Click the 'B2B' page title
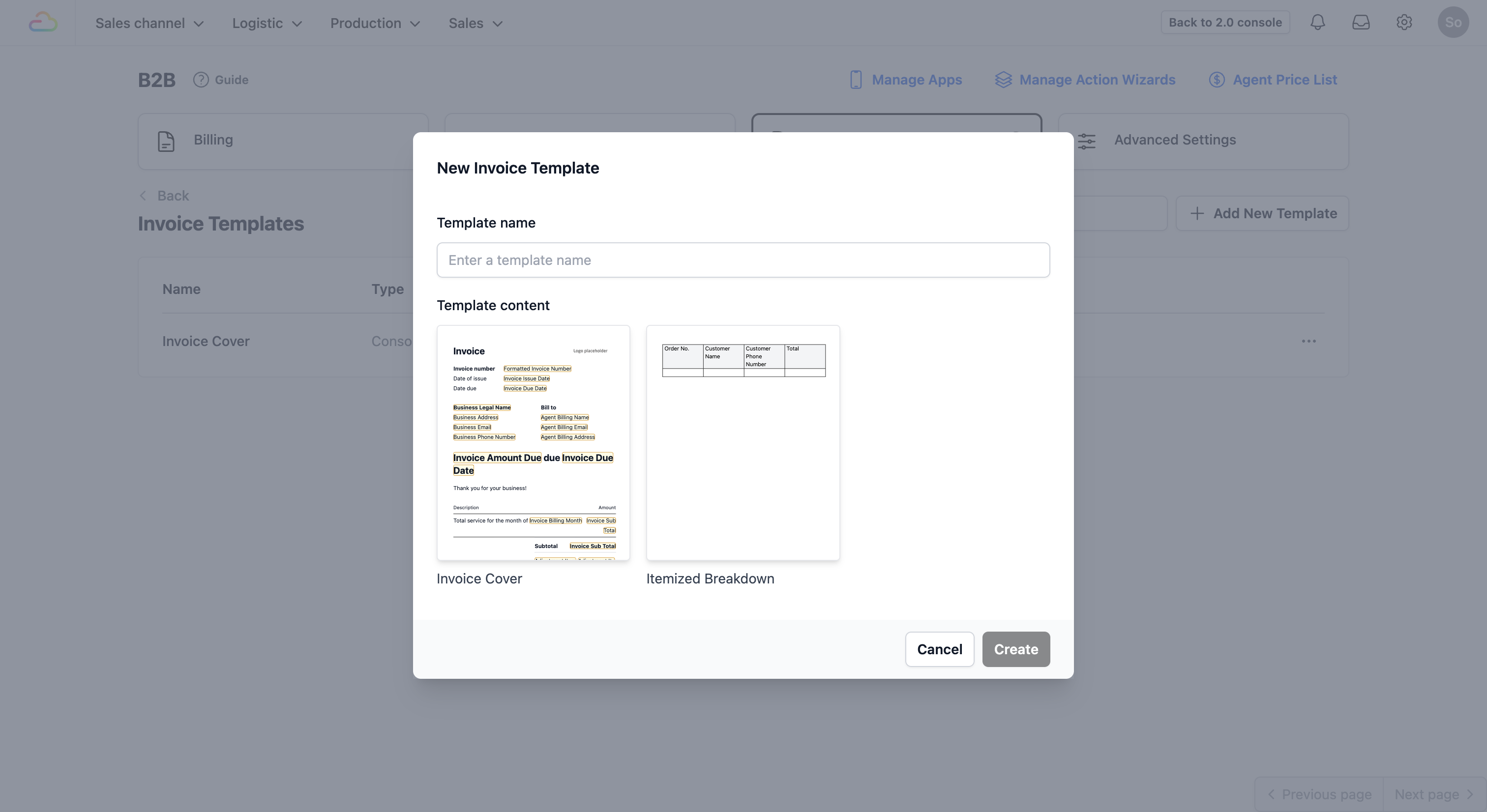The width and height of the screenshot is (1487, 812). 156,80
